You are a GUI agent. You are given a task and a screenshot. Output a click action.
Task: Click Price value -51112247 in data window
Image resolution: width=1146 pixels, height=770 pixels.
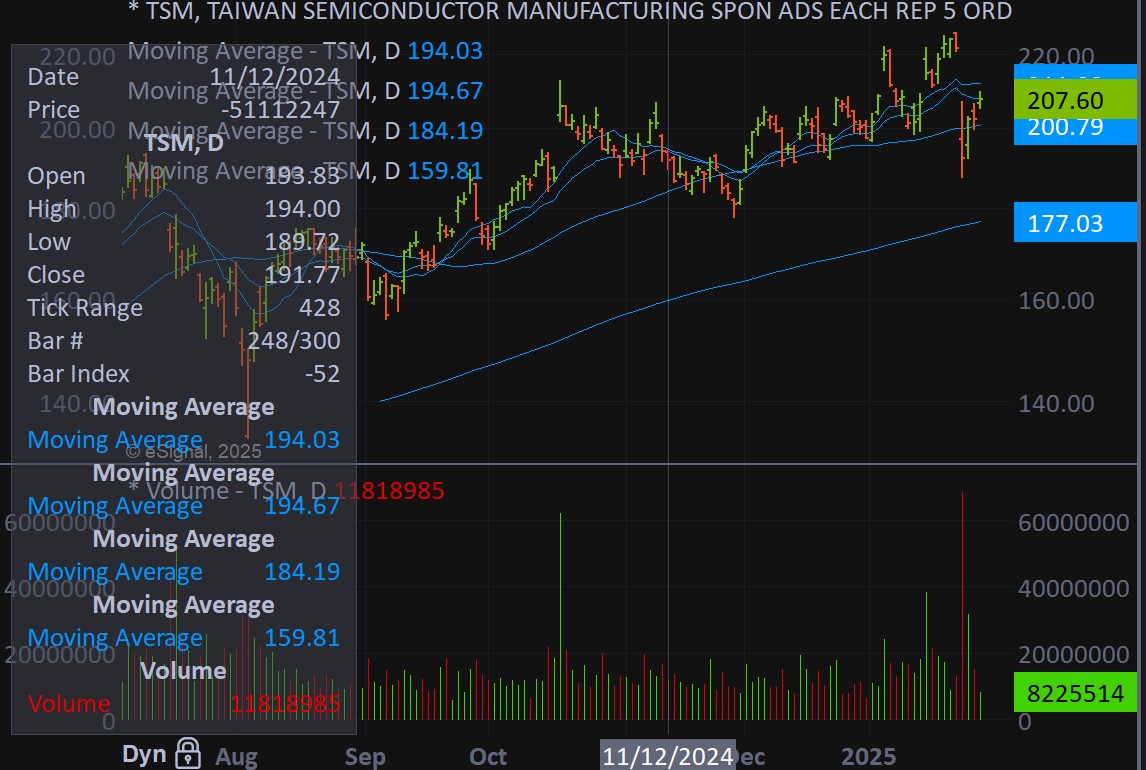[x=281, y=110]
